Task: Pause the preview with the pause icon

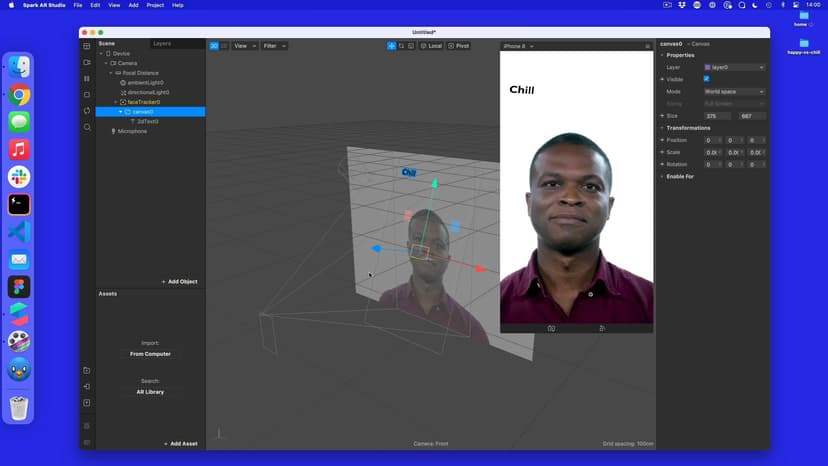Action: coord(87,78)
